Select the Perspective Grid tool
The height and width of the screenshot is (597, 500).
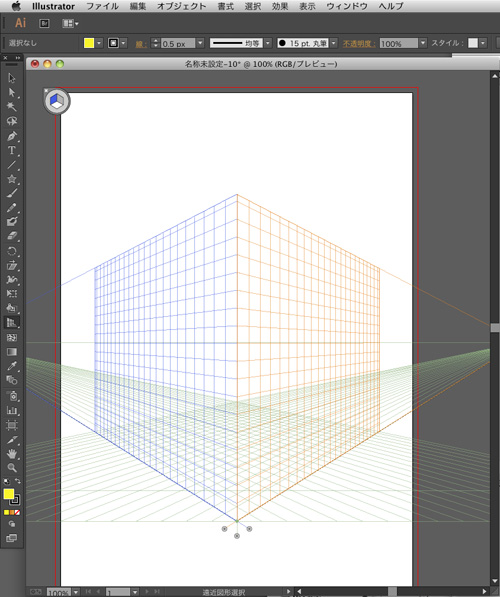[12, 322]
